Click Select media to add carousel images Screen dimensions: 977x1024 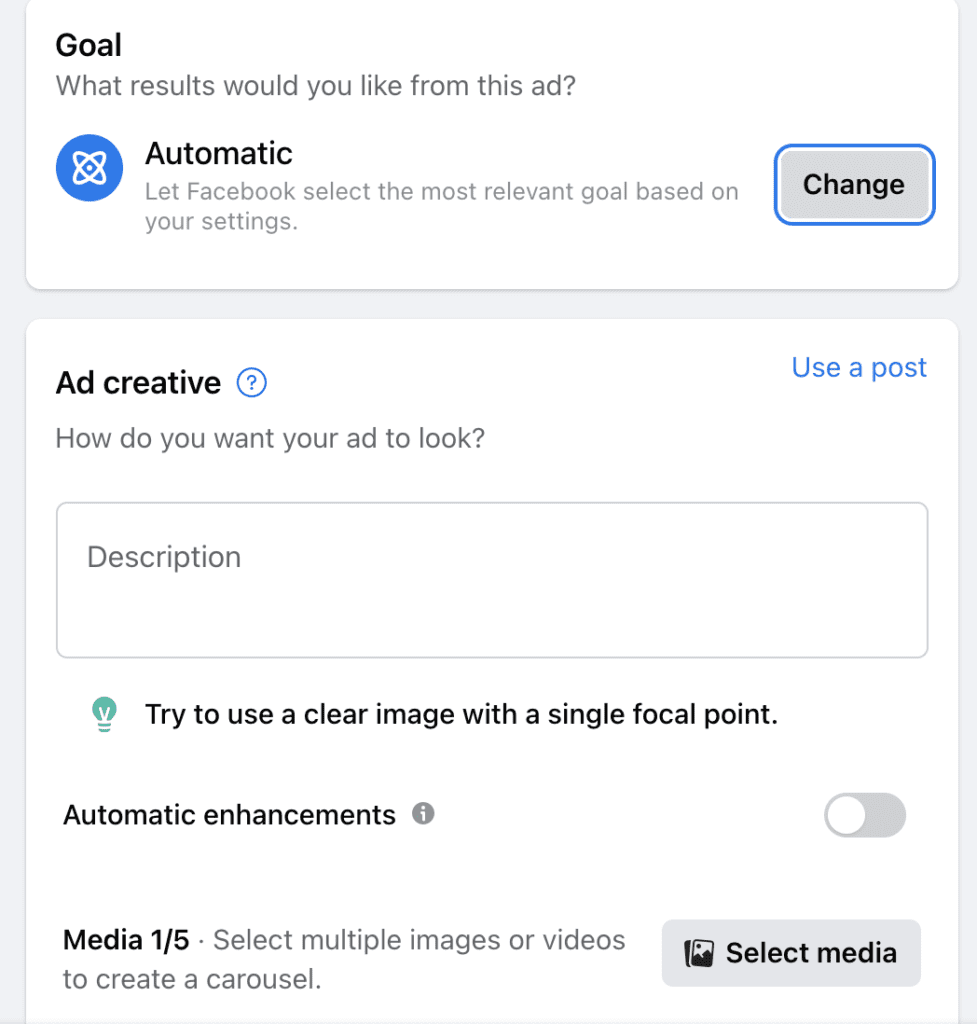pyautogui.click(x=790, y=953)
